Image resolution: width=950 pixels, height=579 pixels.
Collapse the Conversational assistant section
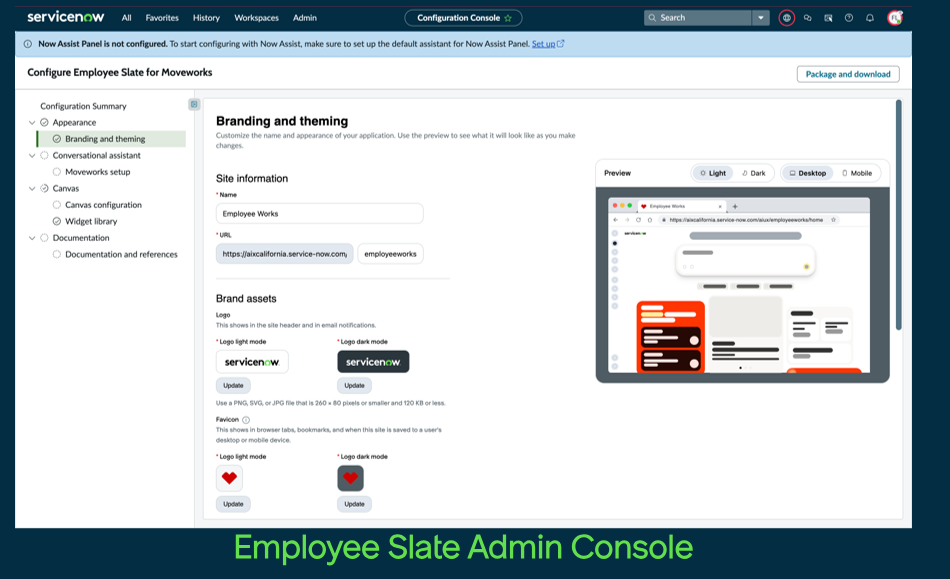pos(32,156)
